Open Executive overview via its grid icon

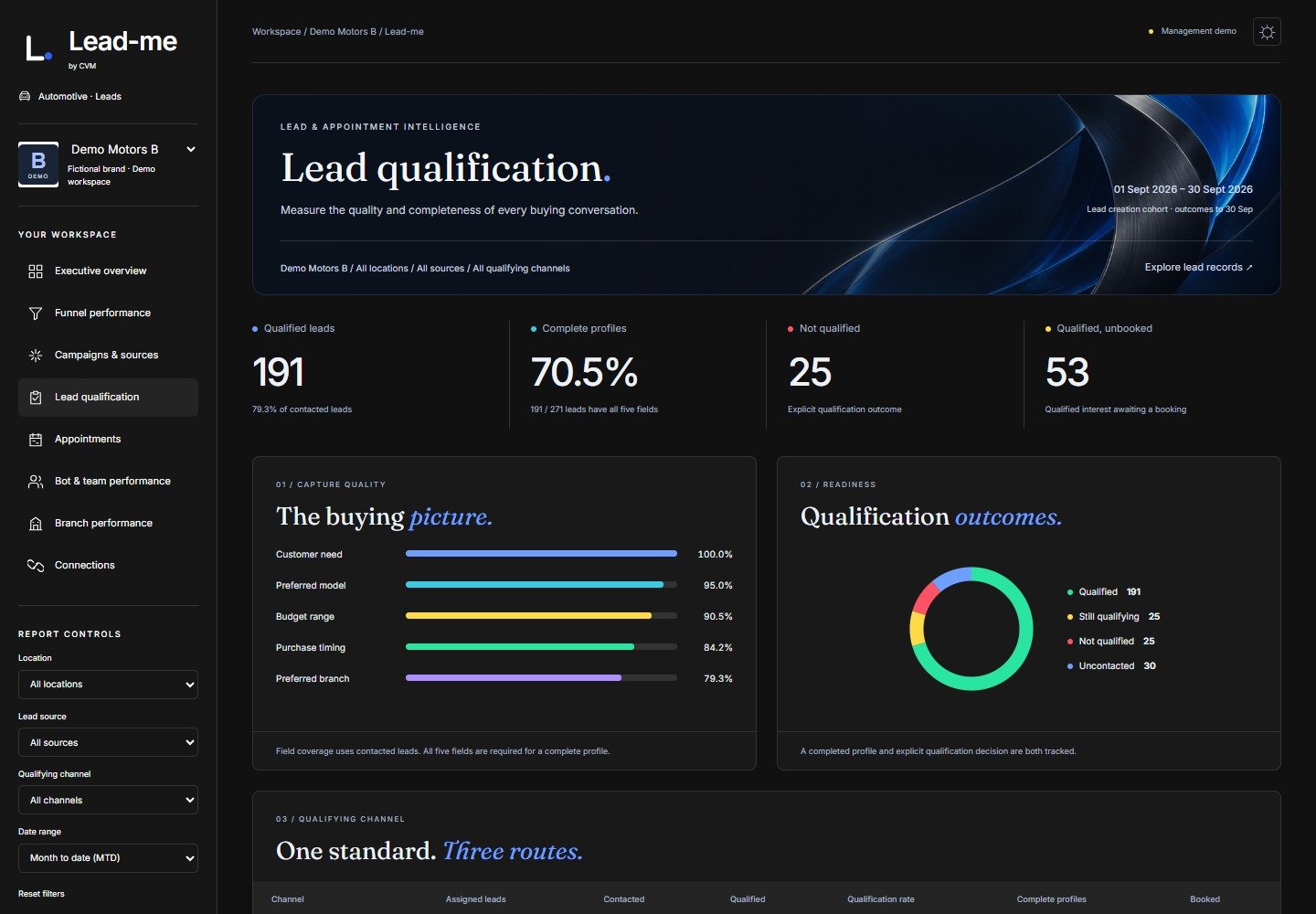(x=36, y=271)
